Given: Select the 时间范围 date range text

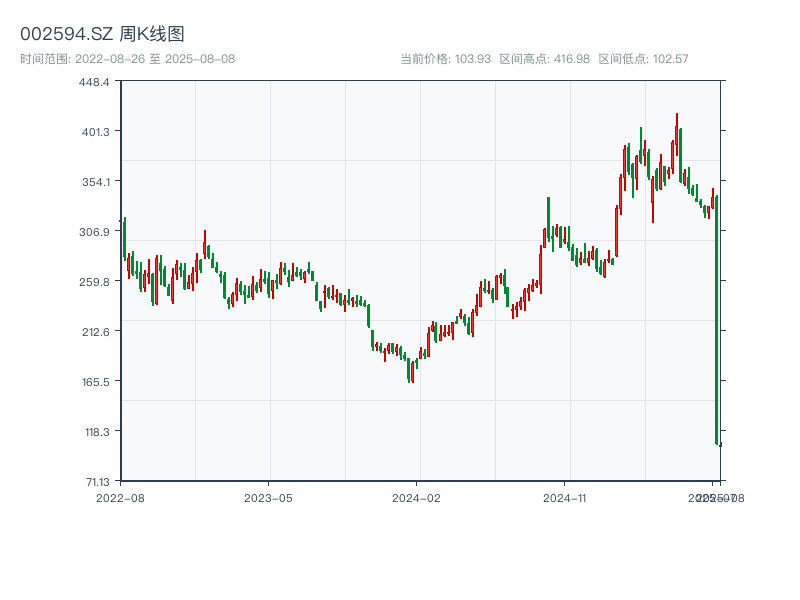Looking at the screenshot, I should (127, 59).
